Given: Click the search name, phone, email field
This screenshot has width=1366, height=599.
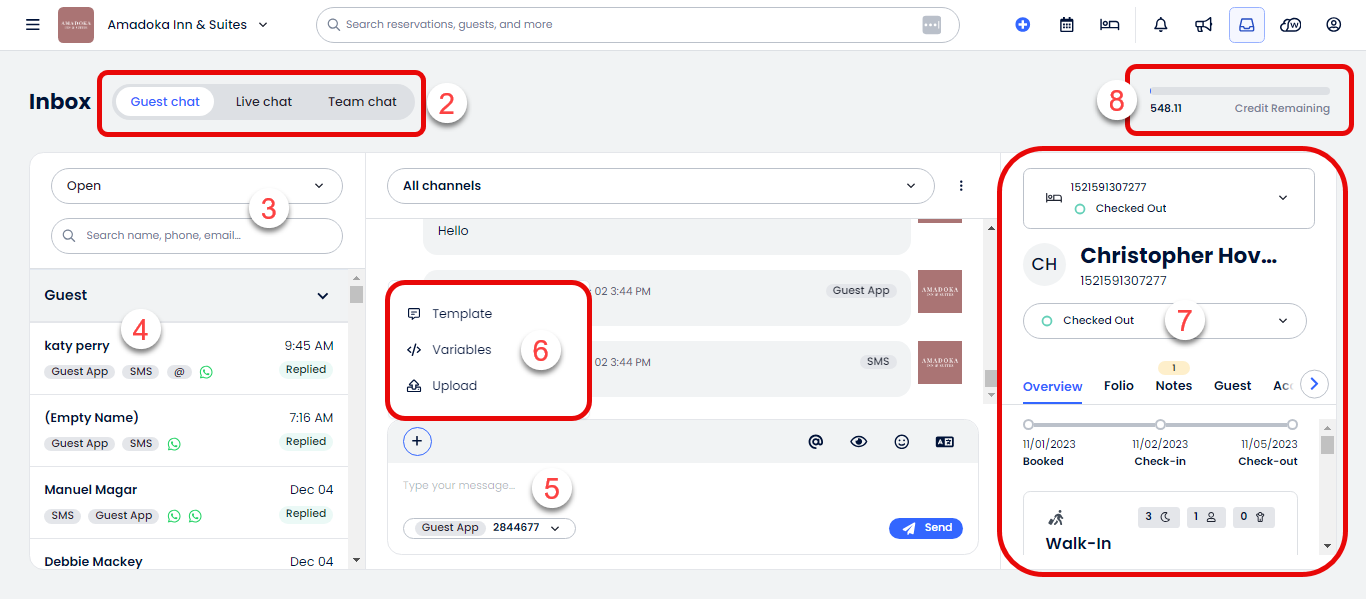Looking at the screenshot, I should [x=197, y=236].
